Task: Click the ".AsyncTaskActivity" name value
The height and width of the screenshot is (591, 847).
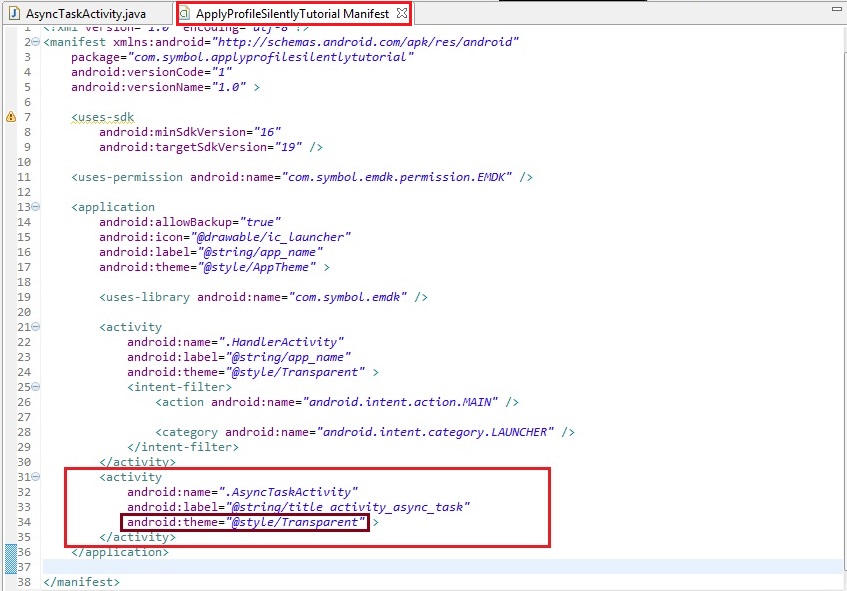Action: click(x=292, y=492)
